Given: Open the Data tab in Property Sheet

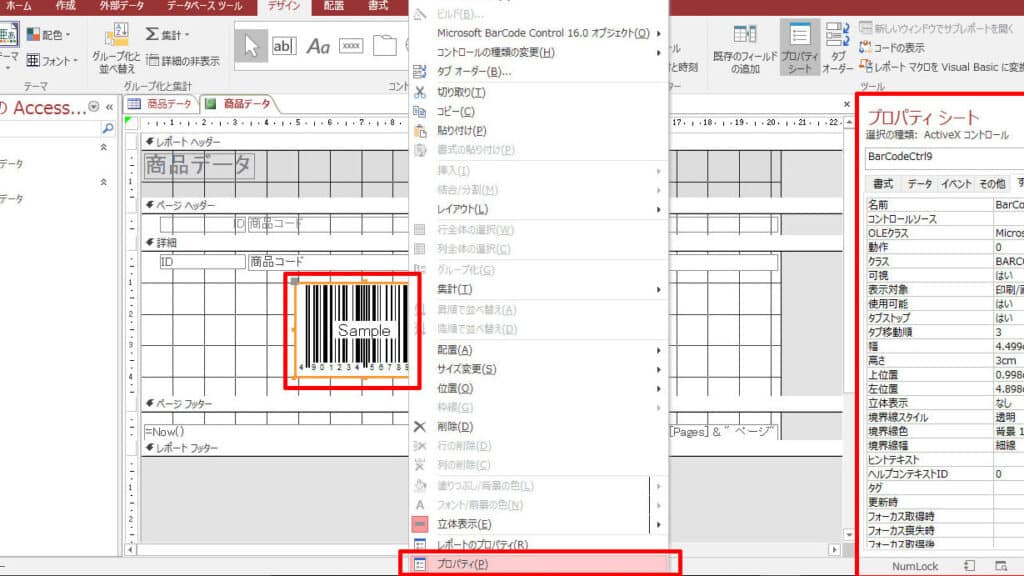Looking at the screenshot, I should [919, 184].
